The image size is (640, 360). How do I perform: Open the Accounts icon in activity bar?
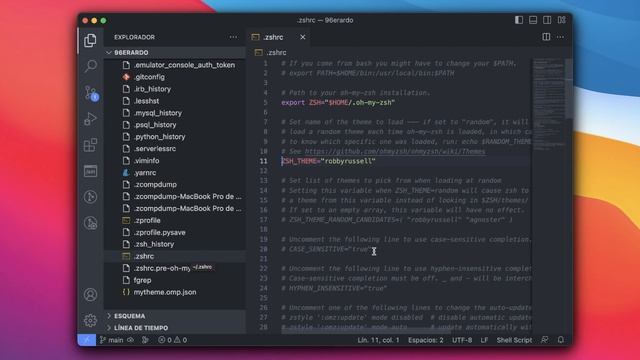[90, 295]
